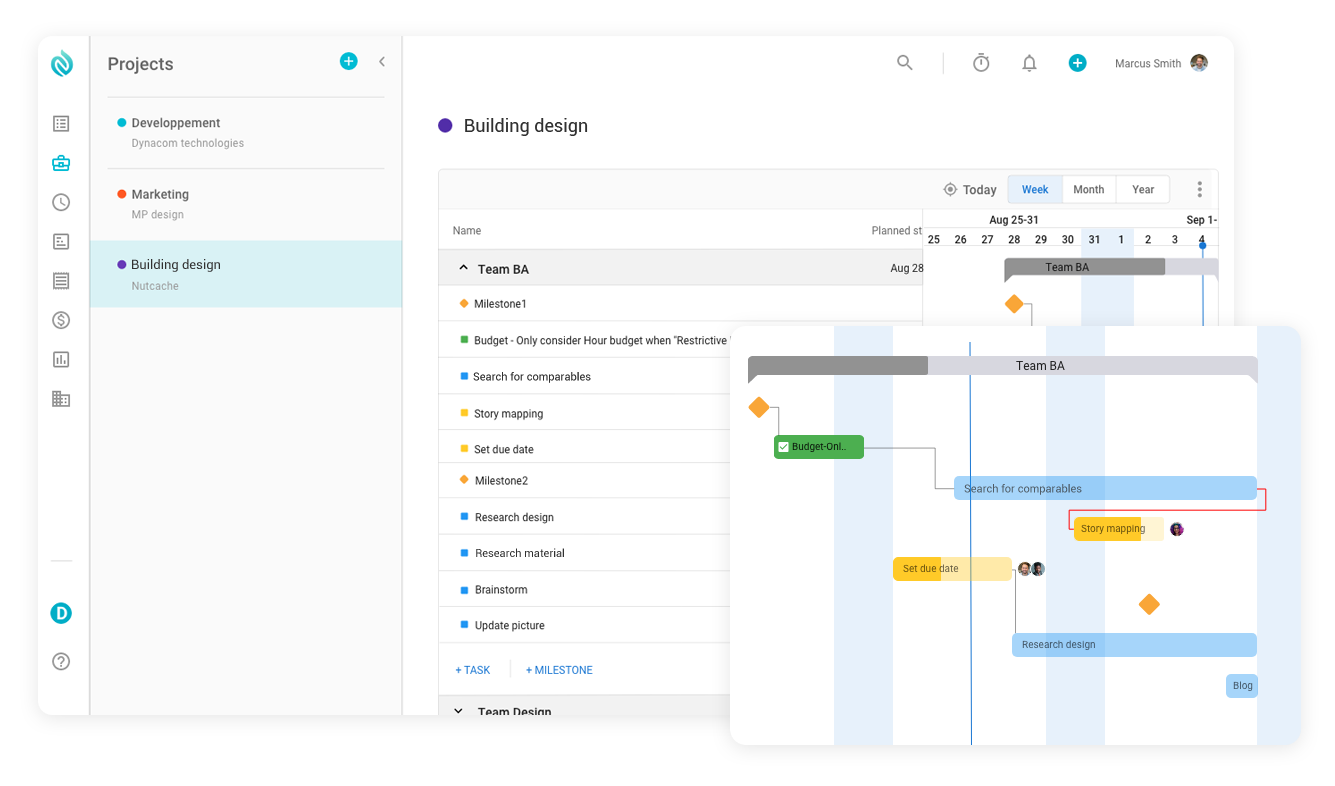Open help using the question mark icon
Screen dimensions: 1335x786
[x=61, y=661]
